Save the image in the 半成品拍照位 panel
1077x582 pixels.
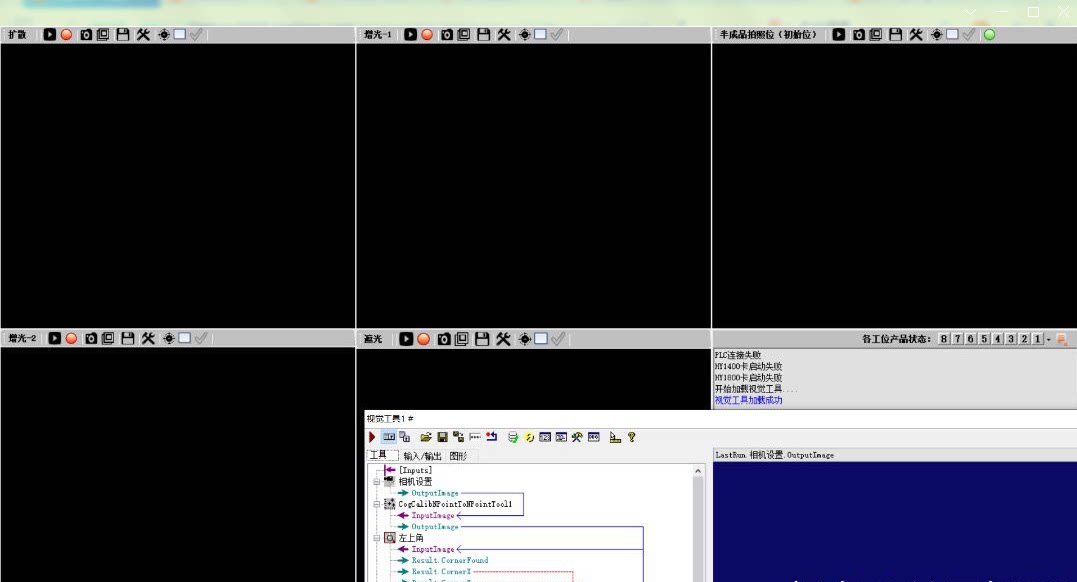896,34
